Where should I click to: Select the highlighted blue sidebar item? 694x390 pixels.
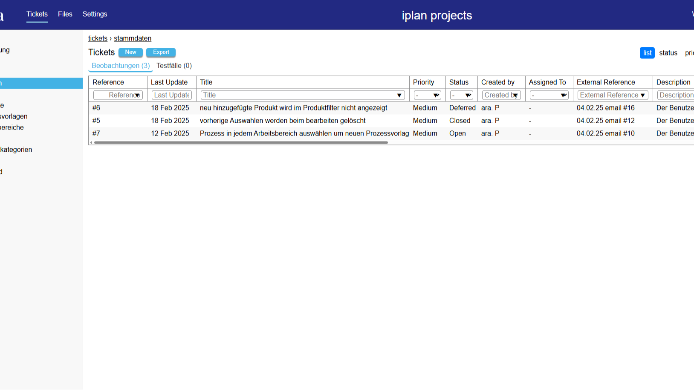click(x=41, y=83)
